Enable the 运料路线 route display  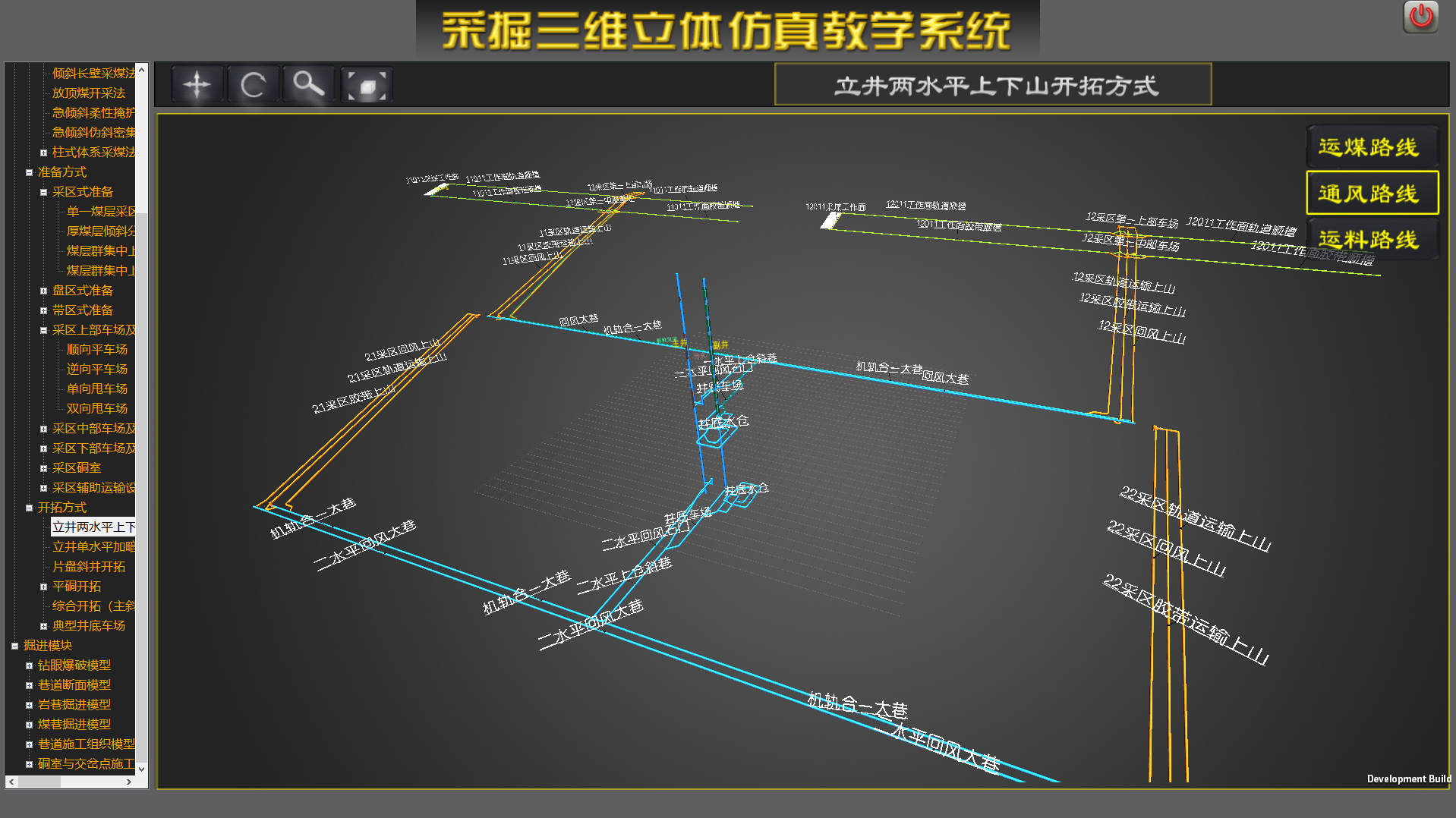pos(1372,240)
